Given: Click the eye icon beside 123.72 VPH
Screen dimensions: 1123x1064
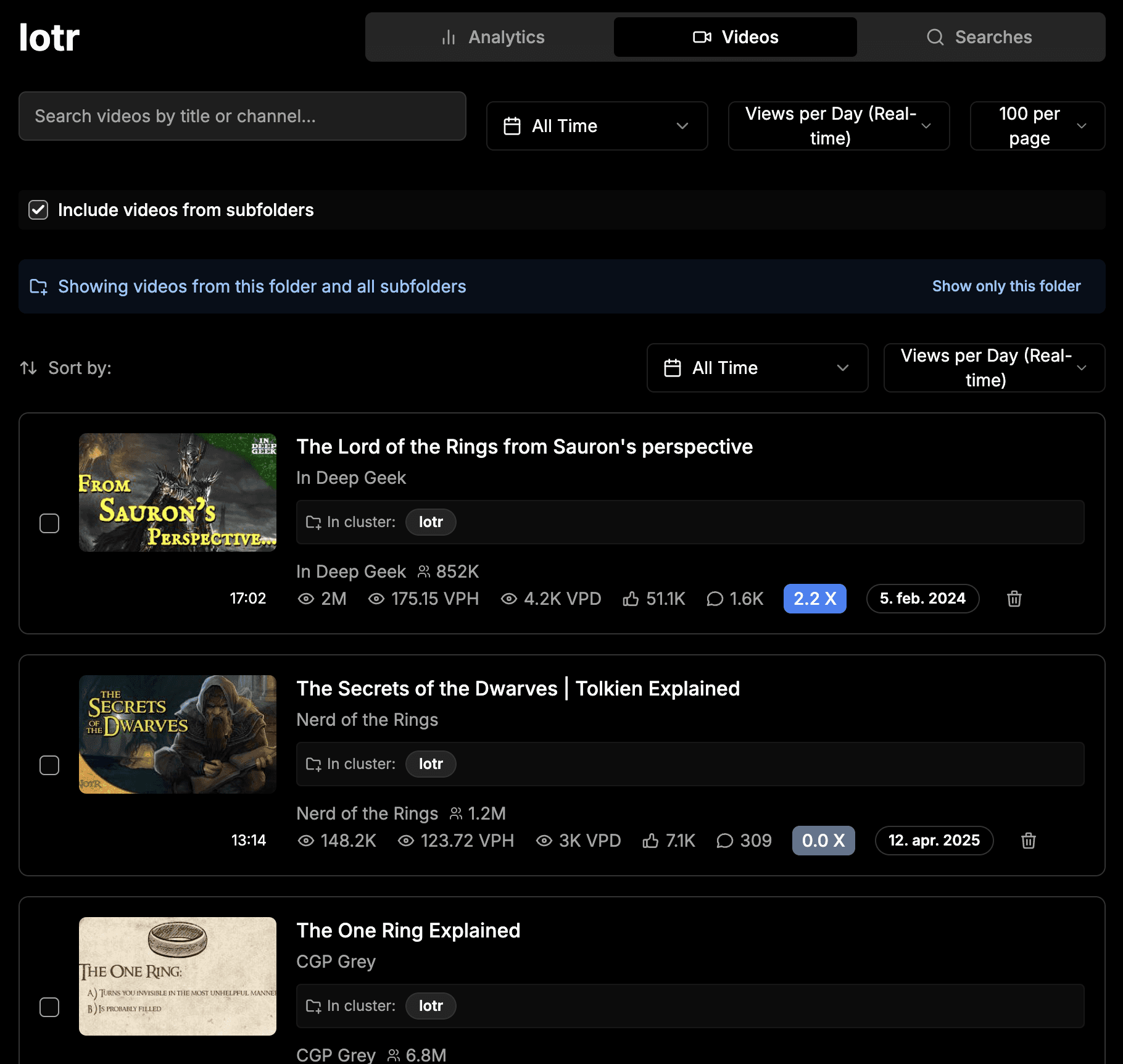Looking at the screenshot, I should pos(405,841).
